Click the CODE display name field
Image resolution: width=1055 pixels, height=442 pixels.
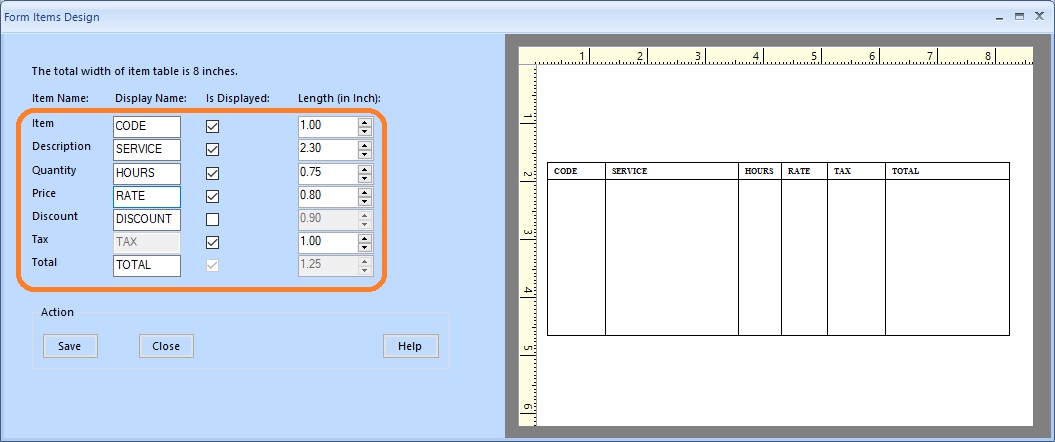click(x=147, y=127)
